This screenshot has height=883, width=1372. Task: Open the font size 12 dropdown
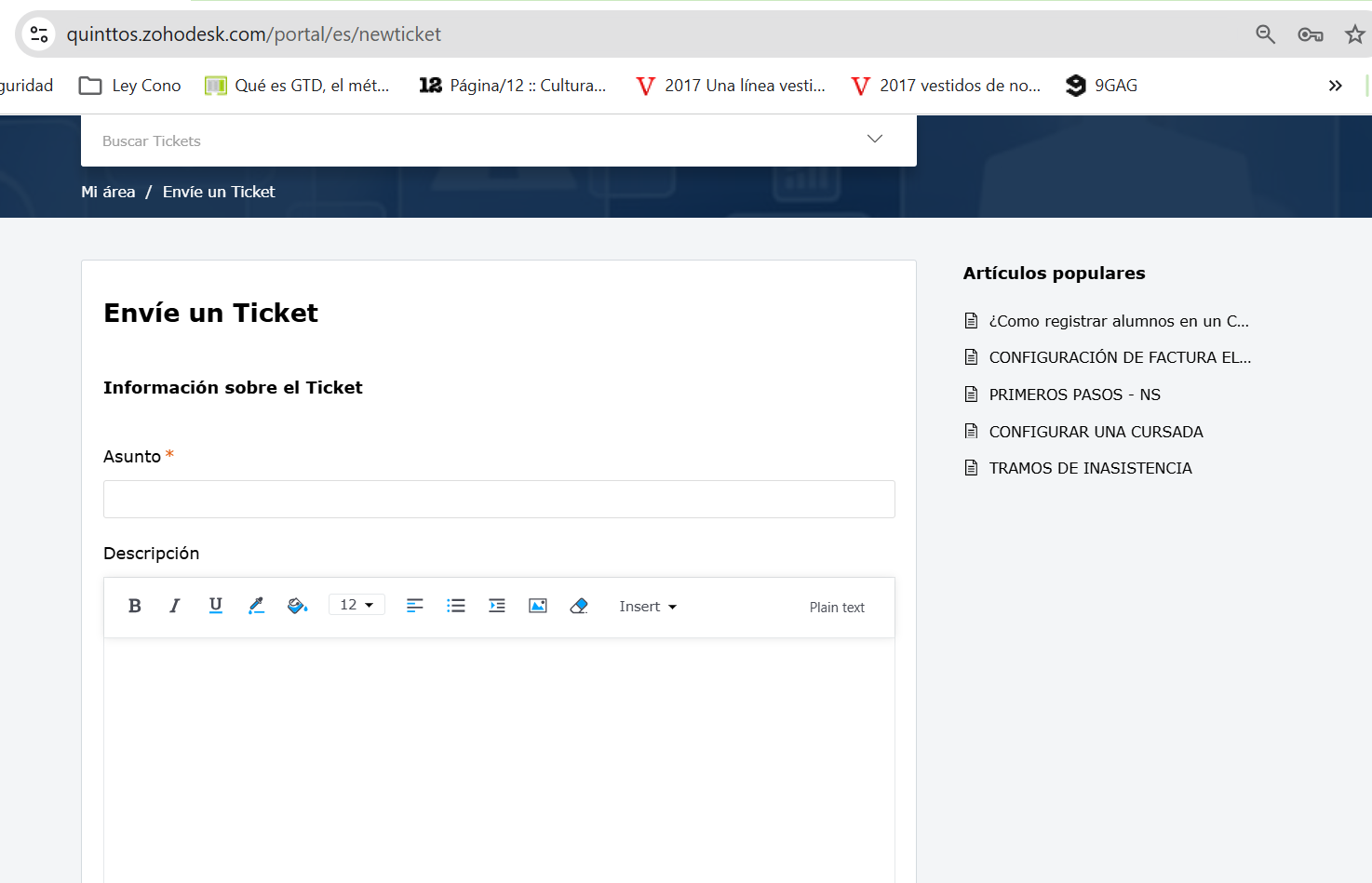356,605
